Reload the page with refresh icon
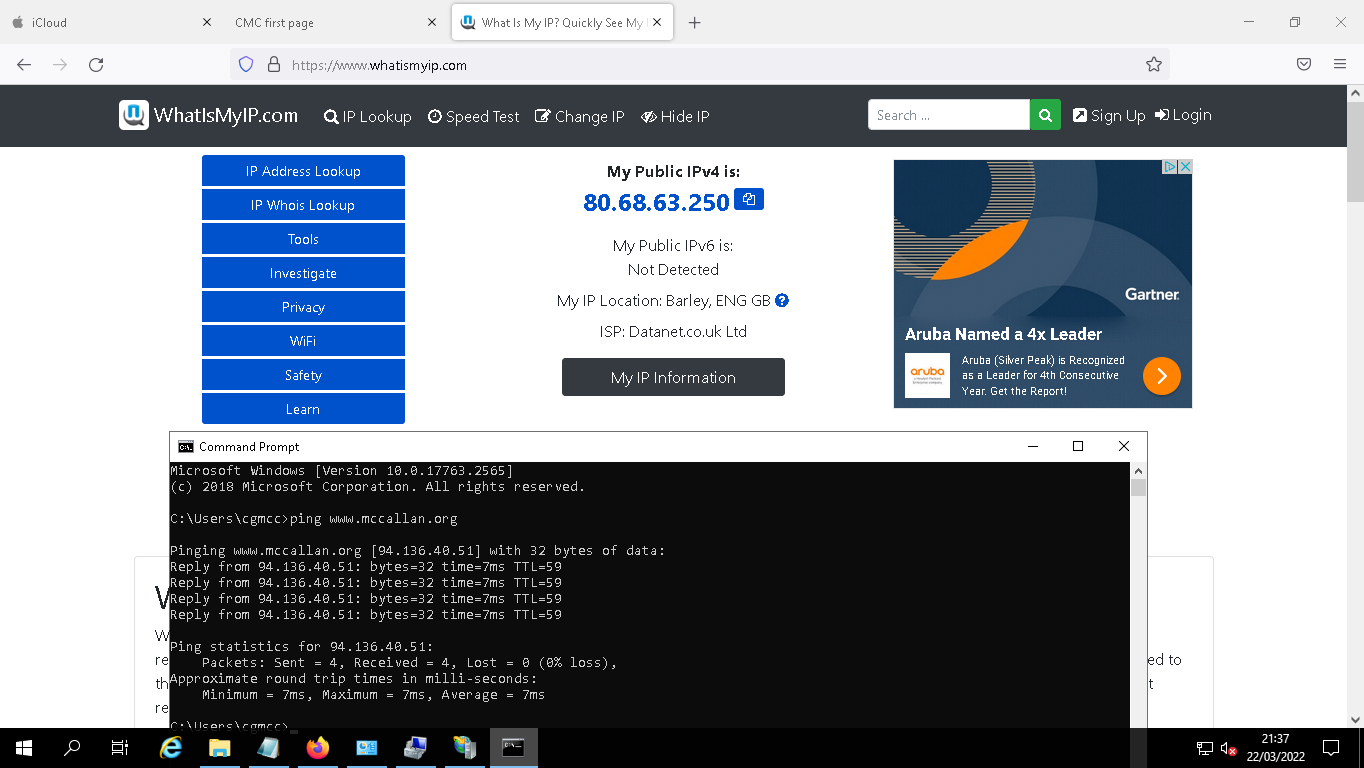The width and height of the screenshot is (1364, 768). point(96,64)
